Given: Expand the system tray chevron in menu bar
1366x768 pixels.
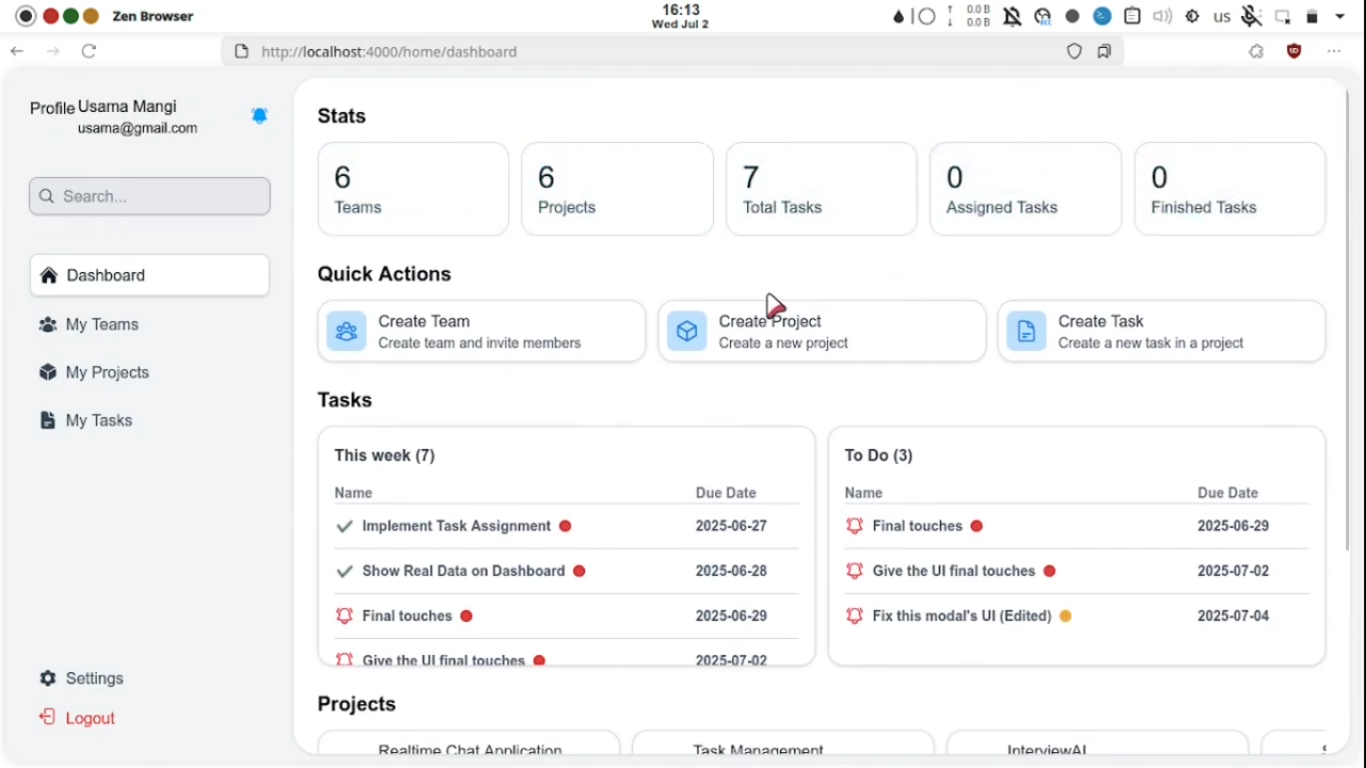Looking at the screenshot, I should coord(1340,16).
